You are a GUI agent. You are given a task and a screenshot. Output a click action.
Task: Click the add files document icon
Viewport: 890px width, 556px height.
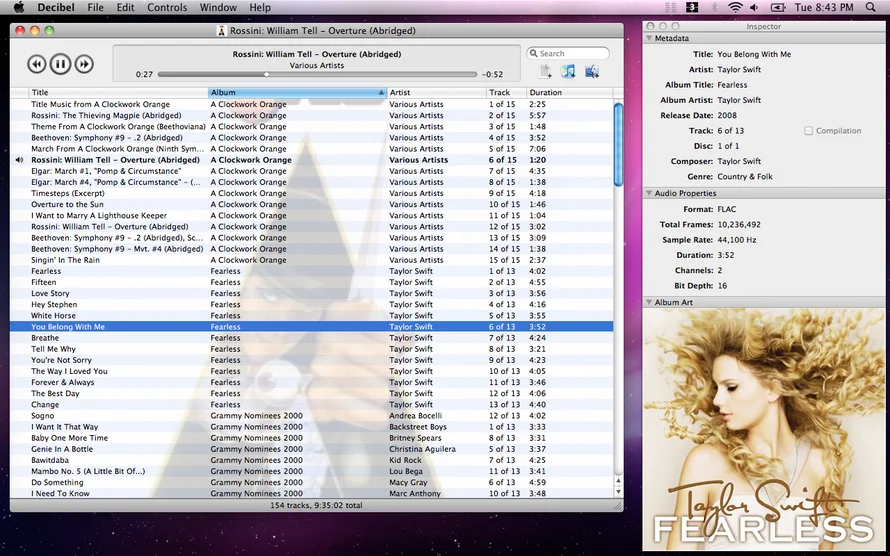tap(545, 71)
